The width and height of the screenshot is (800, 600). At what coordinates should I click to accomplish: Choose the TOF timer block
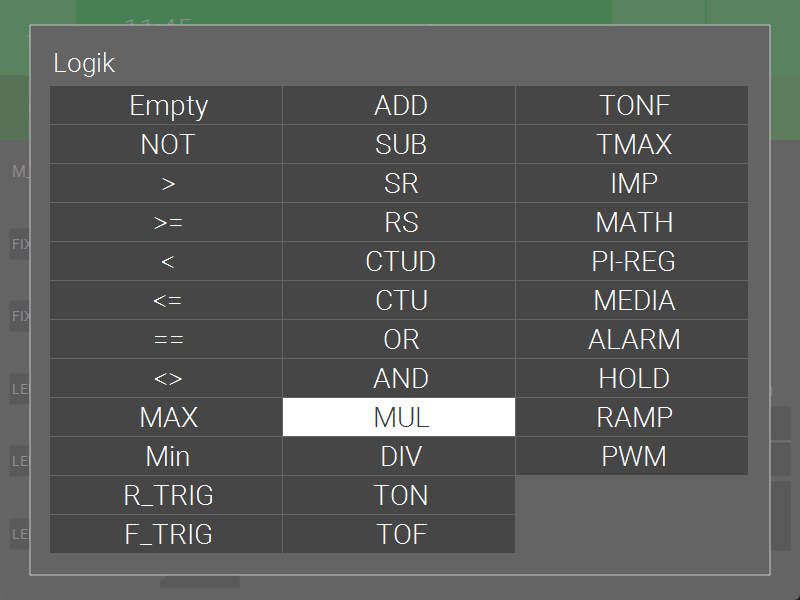400,534
